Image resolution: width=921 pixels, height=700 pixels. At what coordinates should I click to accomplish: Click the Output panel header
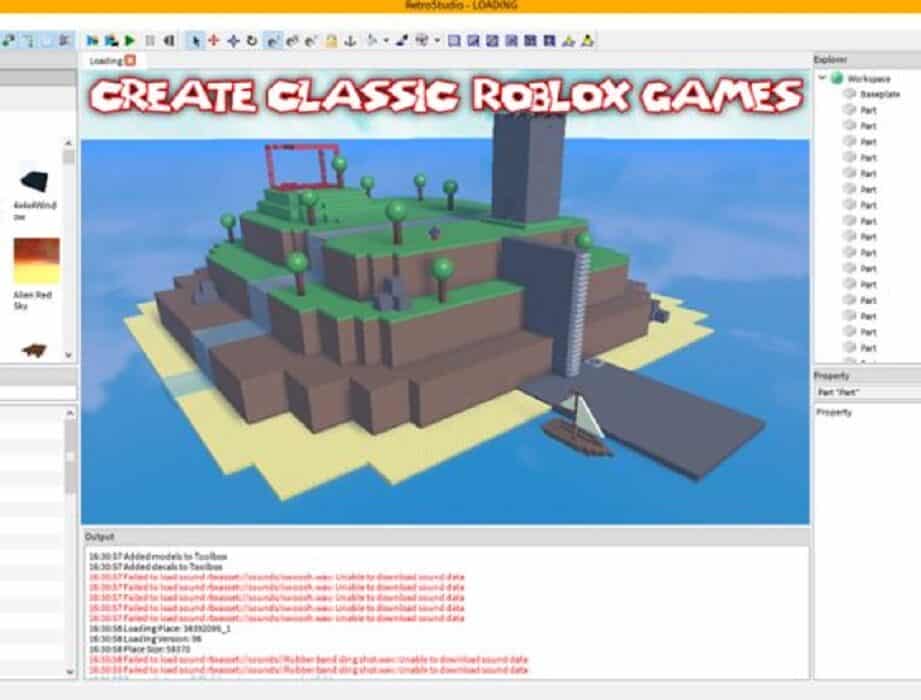[446, 536]
